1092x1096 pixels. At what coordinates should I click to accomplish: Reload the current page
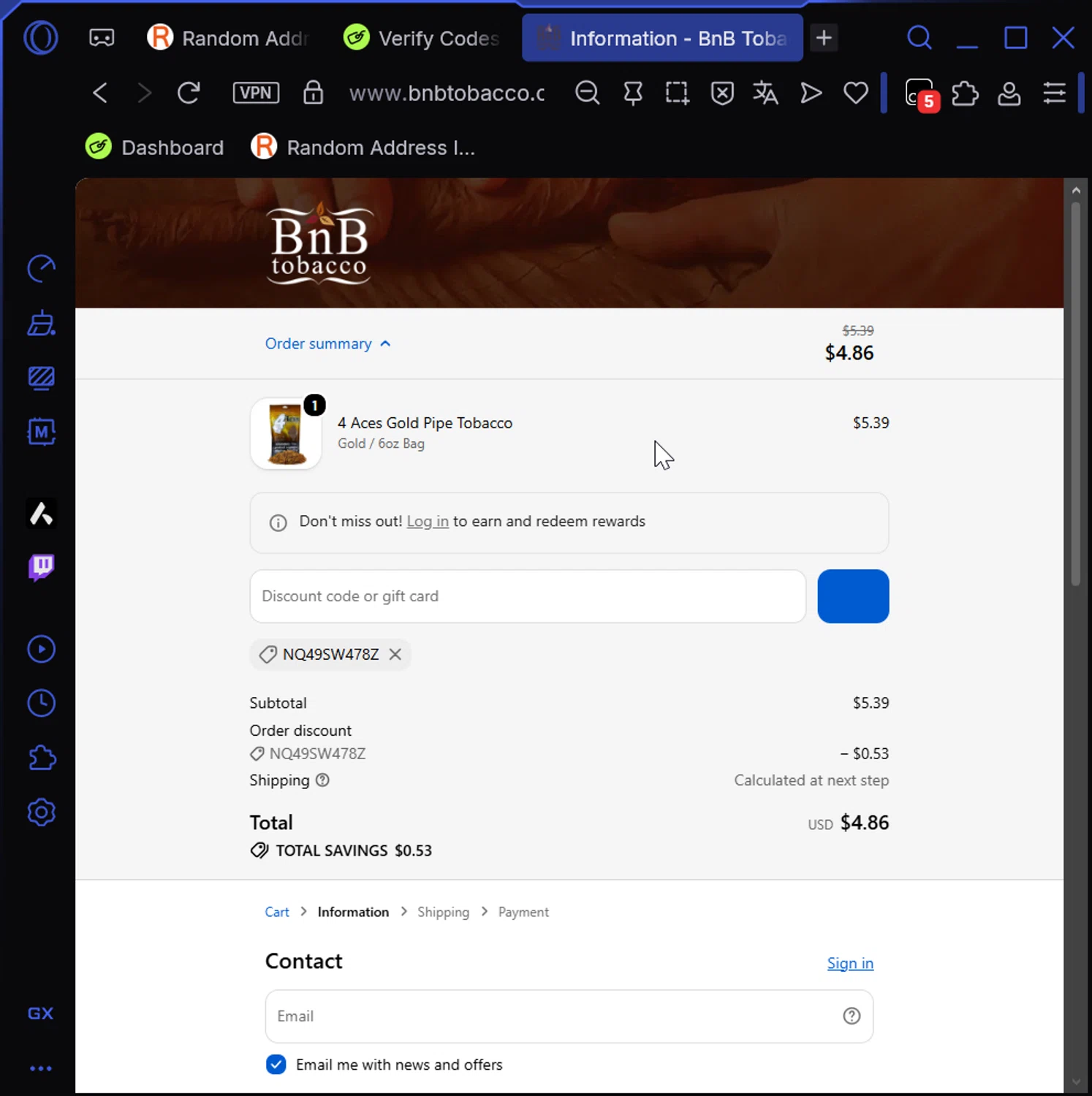[189, 93]
